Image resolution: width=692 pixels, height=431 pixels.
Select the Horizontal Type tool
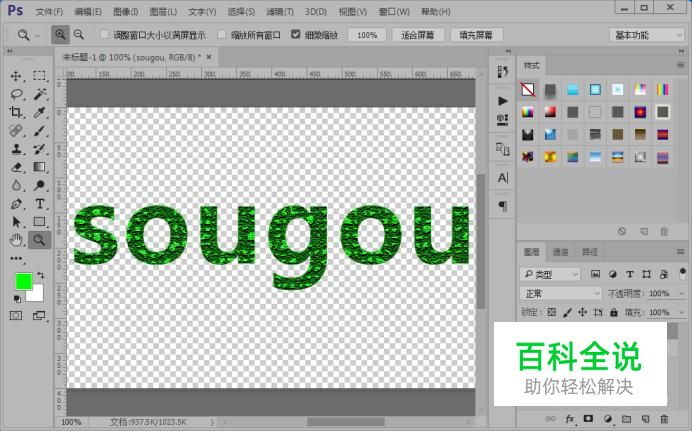click(x=39, y=204)
